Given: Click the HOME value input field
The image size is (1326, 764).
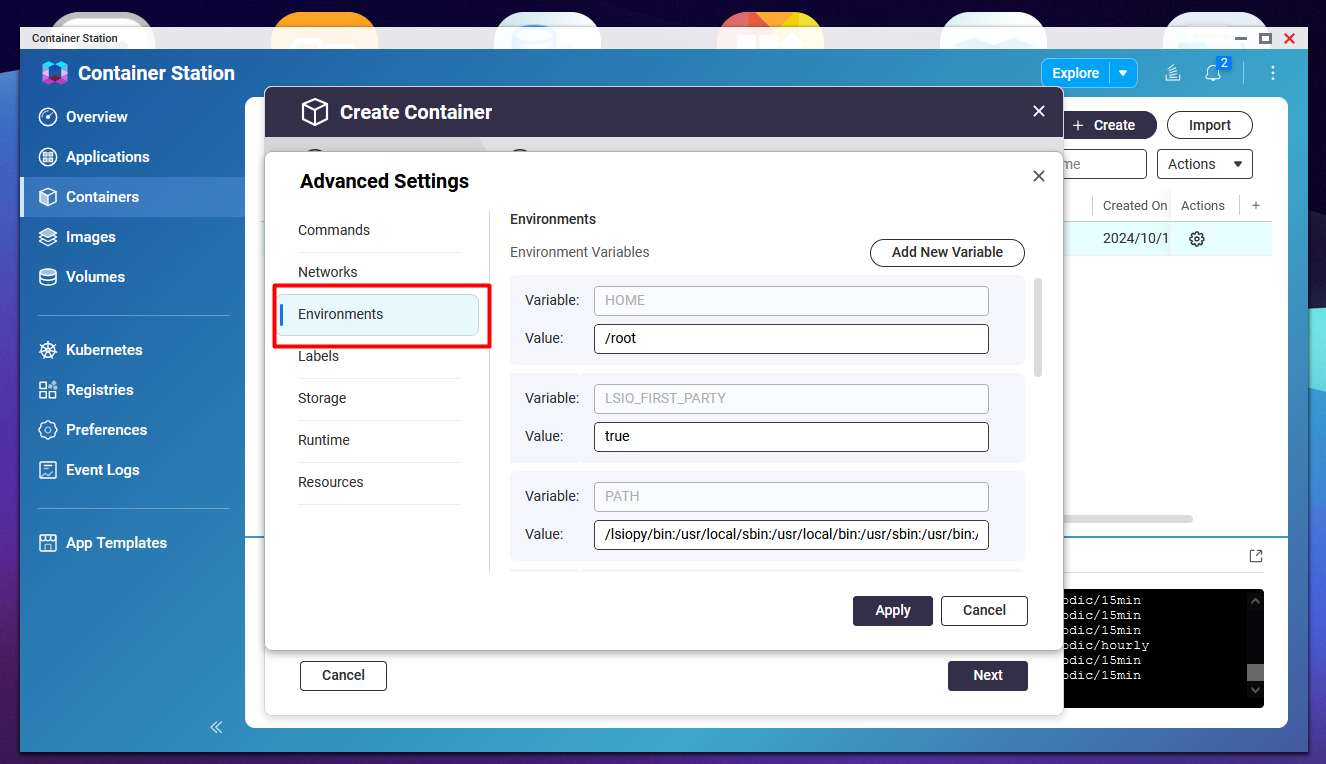Looking at the screenshot, I should point(790,338).
